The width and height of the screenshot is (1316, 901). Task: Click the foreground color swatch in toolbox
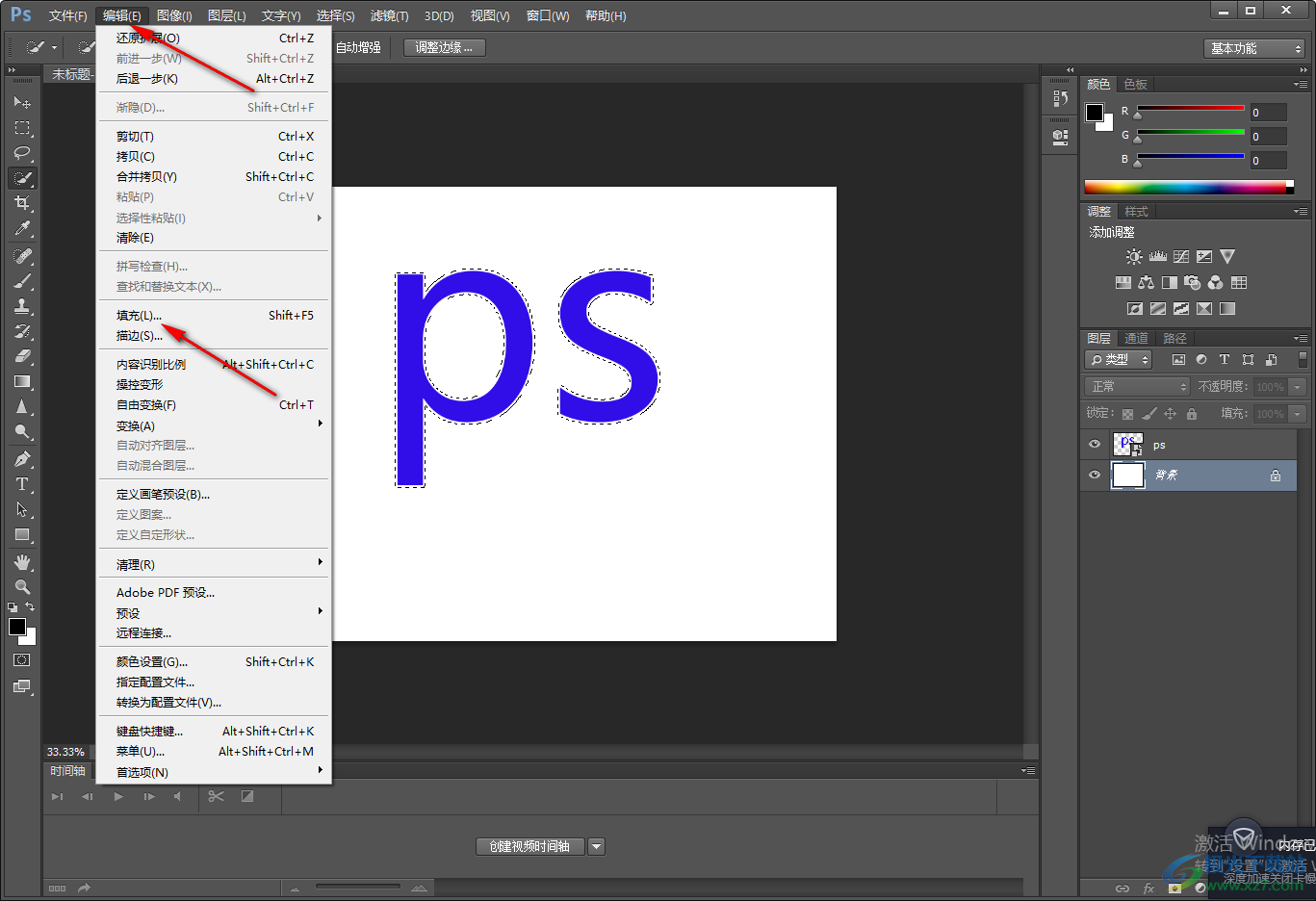pyautogui.click(x=17, y=627)
